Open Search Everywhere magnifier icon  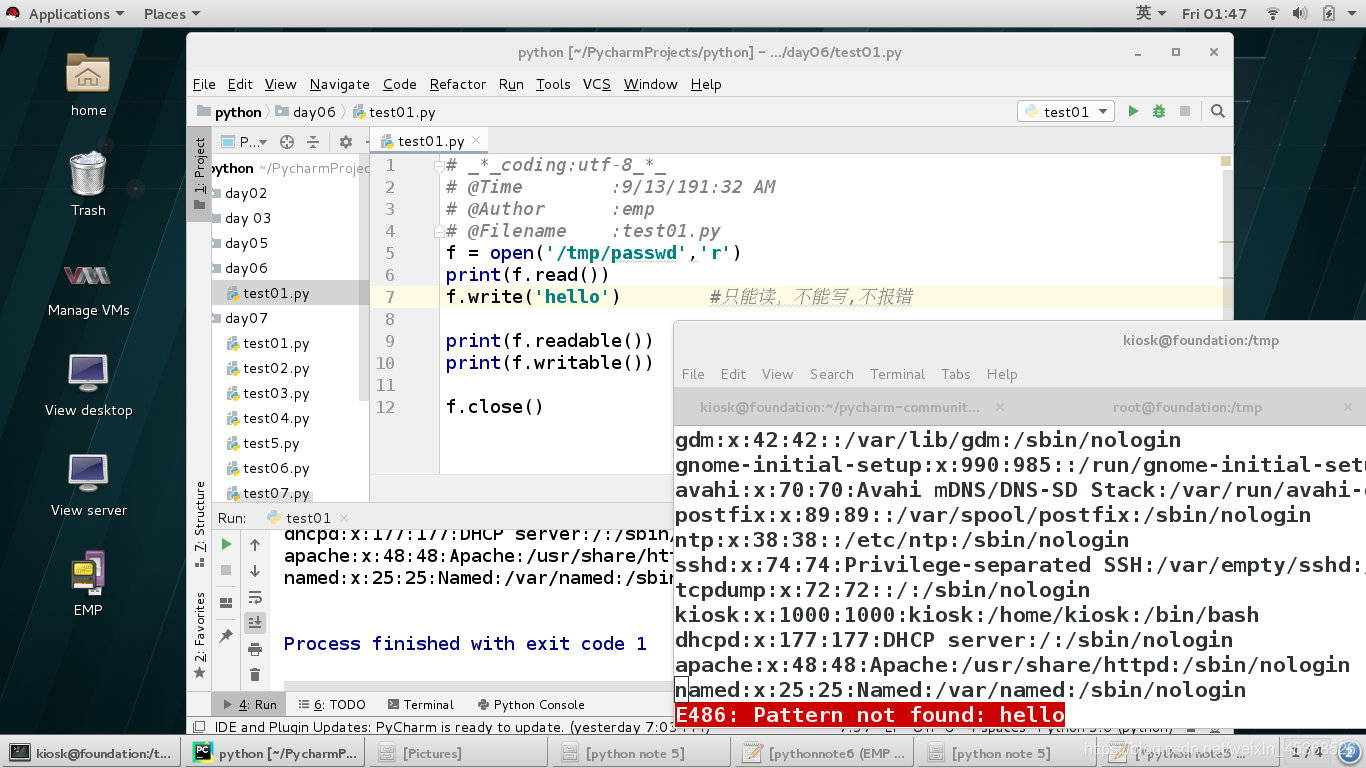(x=1217, y=111)
